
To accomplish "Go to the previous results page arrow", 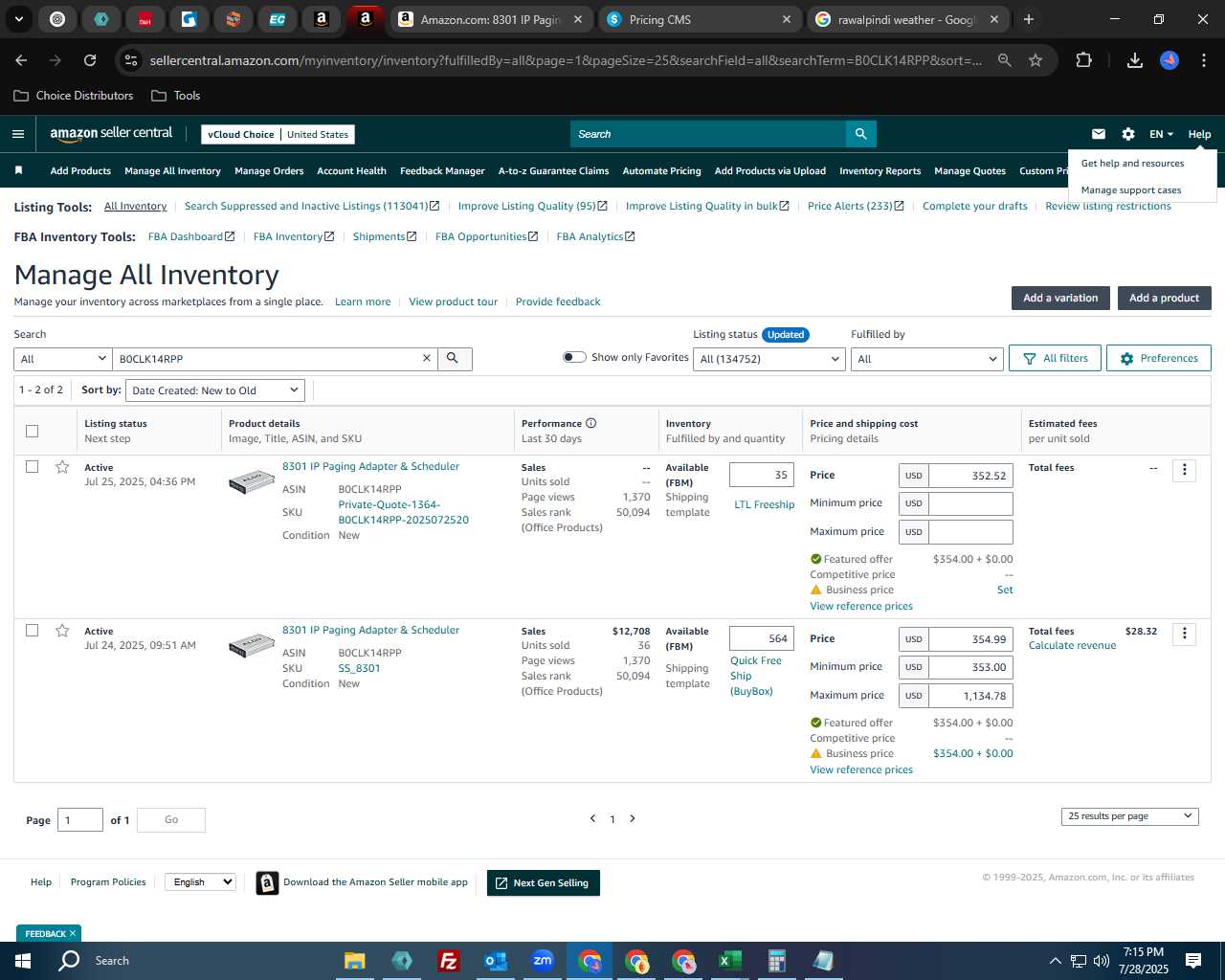I will (592, 818).
